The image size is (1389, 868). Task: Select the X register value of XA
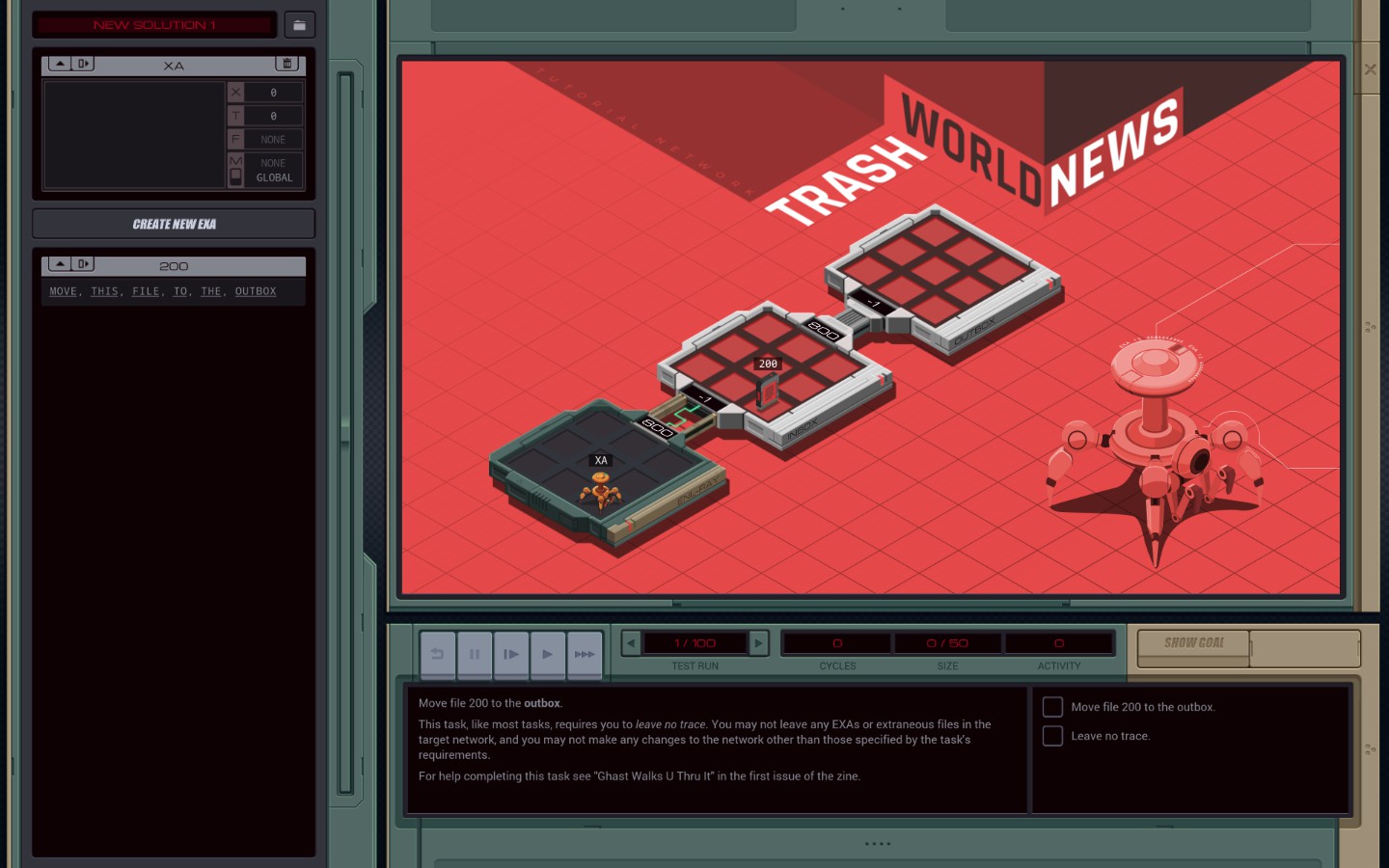(274, 93)
